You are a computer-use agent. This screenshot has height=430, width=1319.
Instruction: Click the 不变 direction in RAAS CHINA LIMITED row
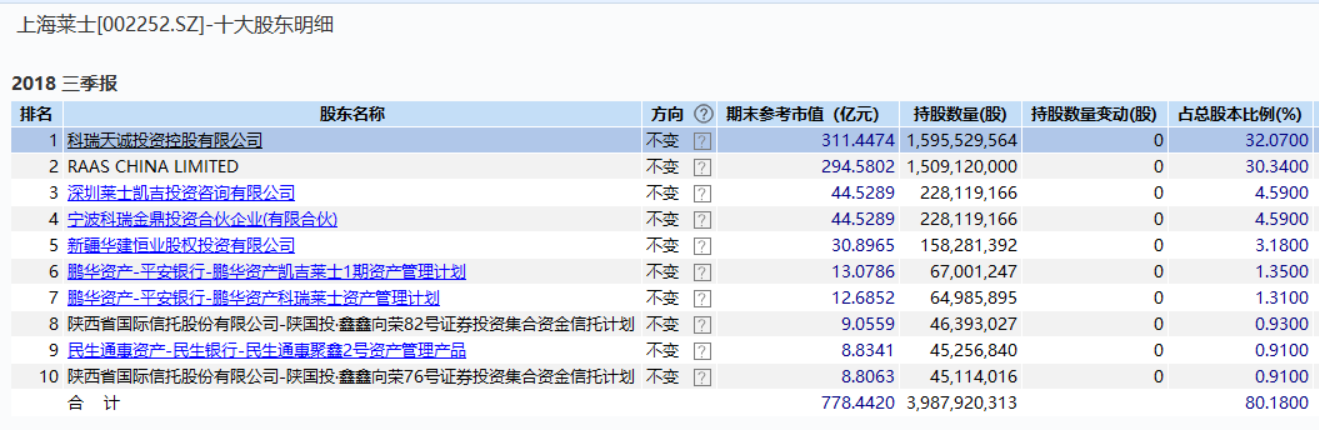[663, 167]
